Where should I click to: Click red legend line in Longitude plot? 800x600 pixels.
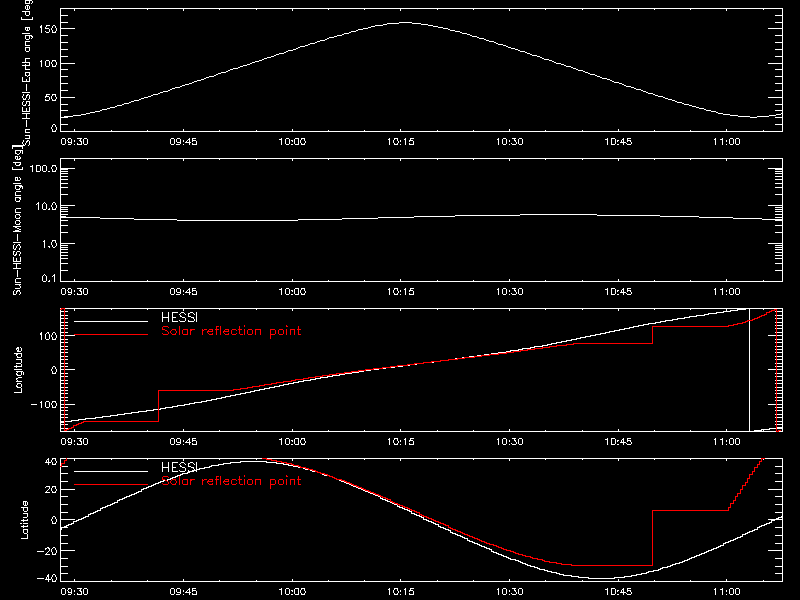[111, 335]
